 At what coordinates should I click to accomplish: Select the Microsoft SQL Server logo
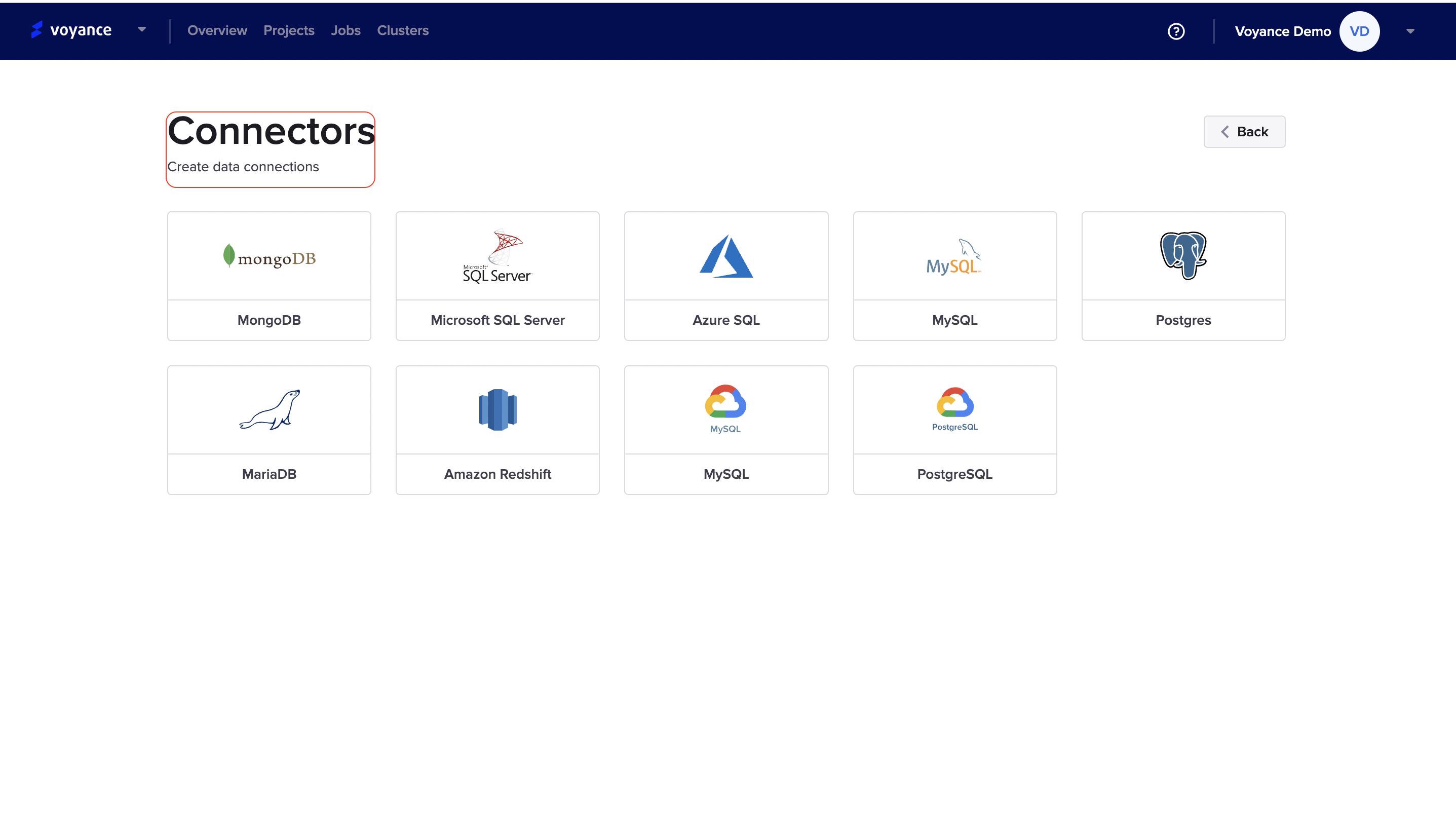click(x=497, y=256)
